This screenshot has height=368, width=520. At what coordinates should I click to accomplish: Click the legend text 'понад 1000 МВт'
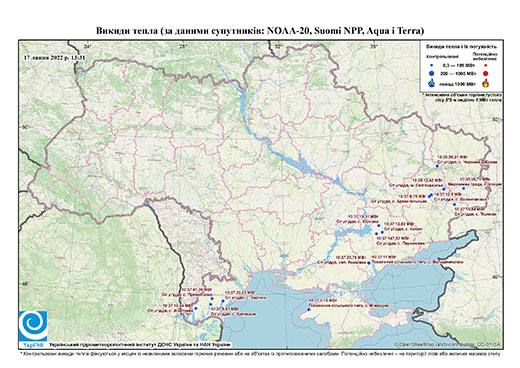tap(457, 83)
